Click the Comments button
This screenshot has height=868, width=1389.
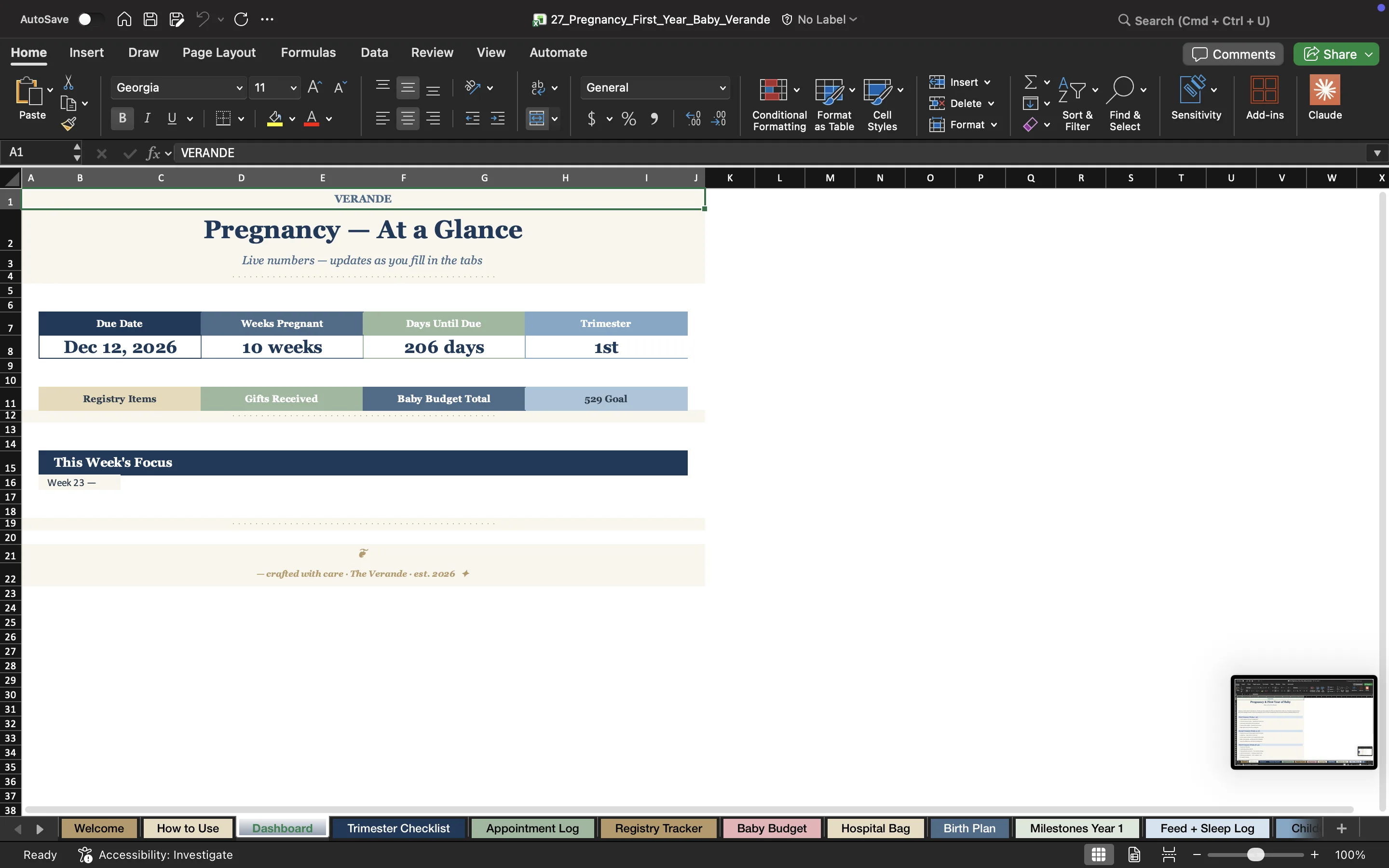click(1233, 54)
